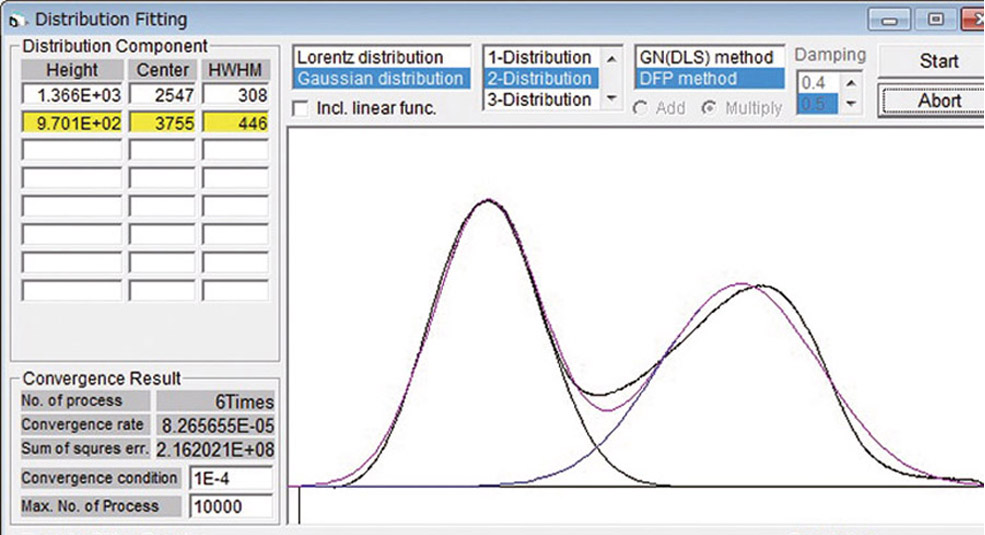This screenshot has height=535, width=985.
Task: Increase Damping value with up arrow
Action: [851, 83]
